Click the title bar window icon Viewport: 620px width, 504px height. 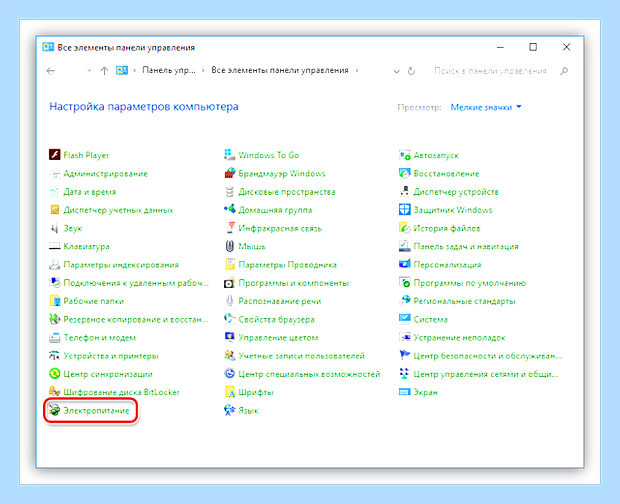[48, 47]
